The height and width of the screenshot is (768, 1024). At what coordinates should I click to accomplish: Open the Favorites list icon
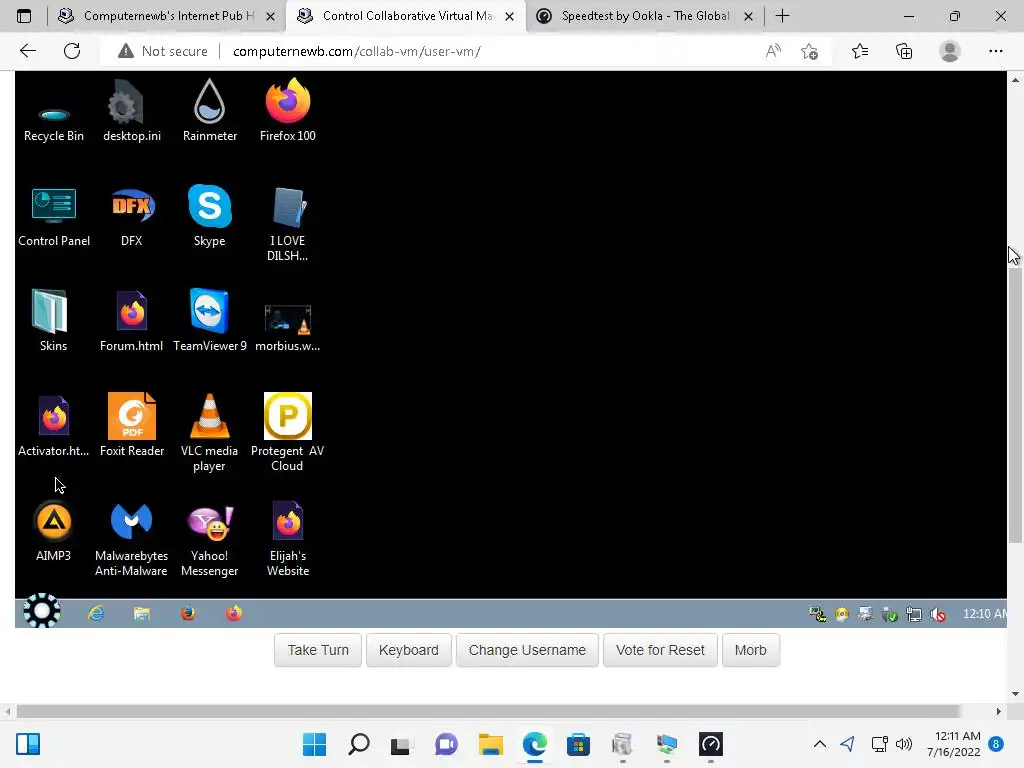[x=860, y=51]
